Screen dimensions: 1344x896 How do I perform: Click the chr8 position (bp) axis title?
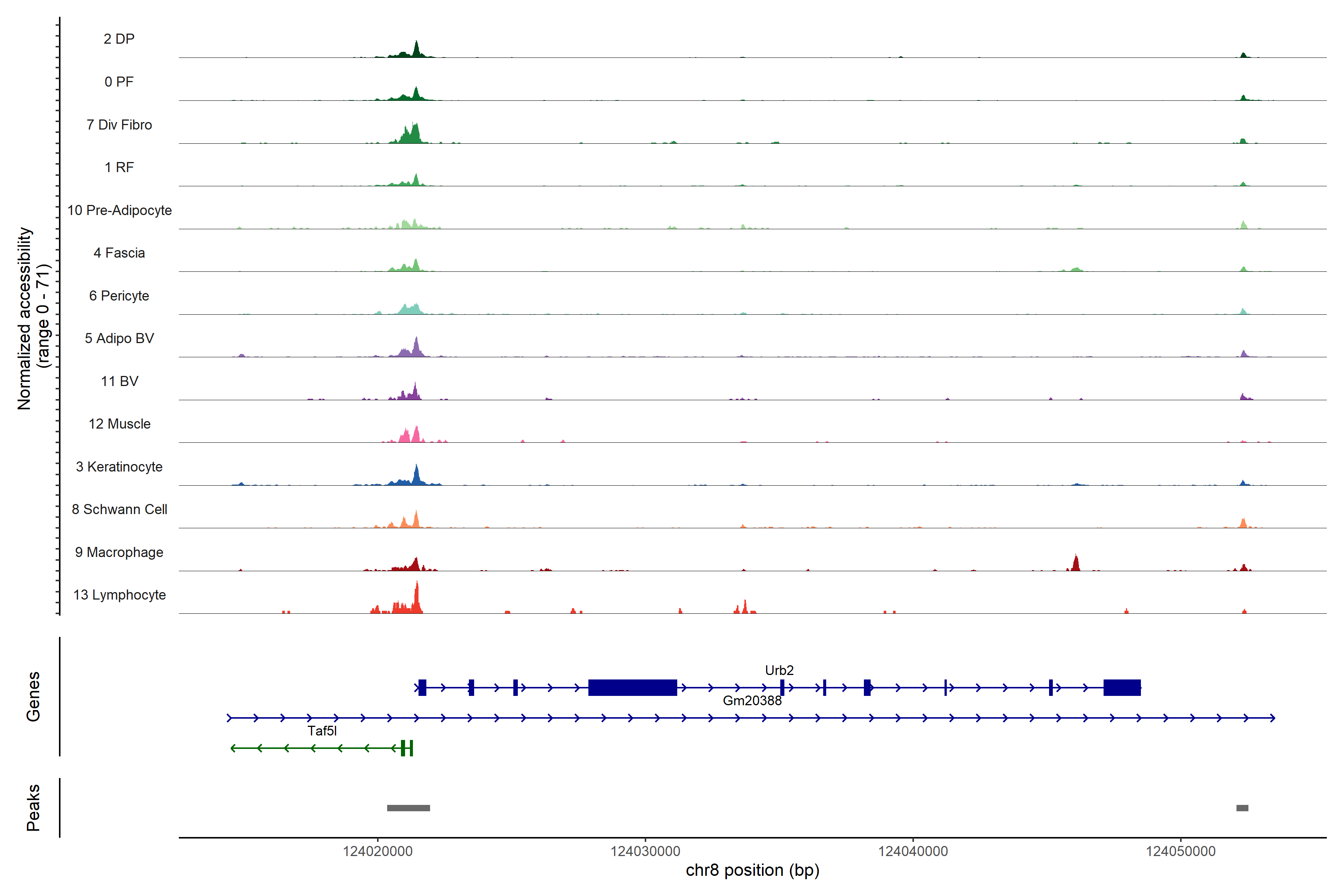click(x=752, y=870)
